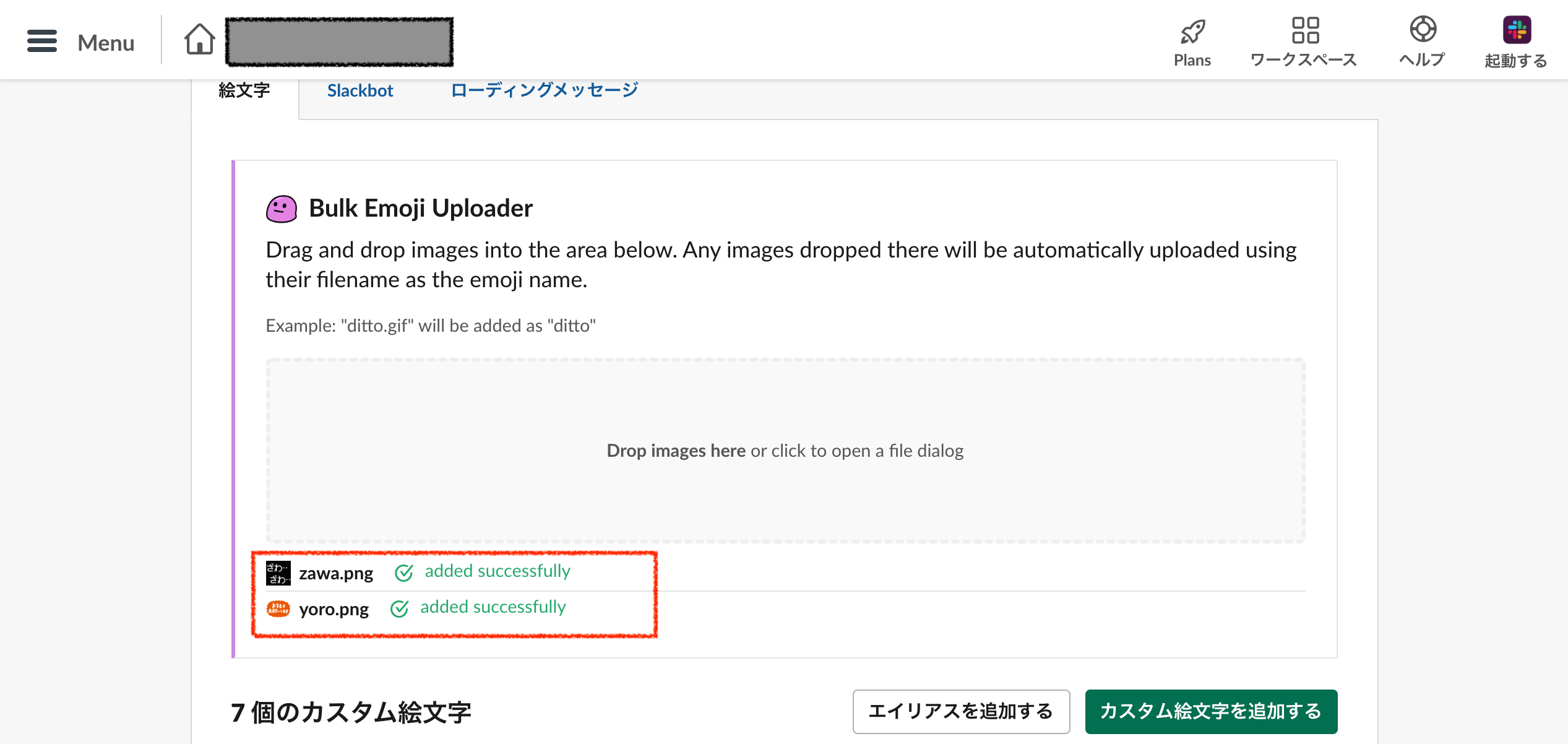The width and height of the screenshot is (1568, 744).
Task: Launch Slack via 起動する icon
Action: click(1517, 30)
